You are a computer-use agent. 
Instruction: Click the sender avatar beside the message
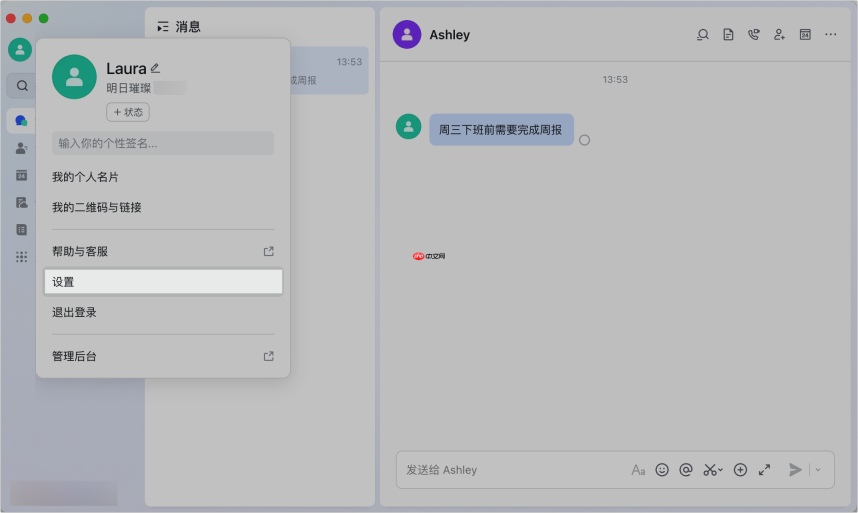[409, 126]
